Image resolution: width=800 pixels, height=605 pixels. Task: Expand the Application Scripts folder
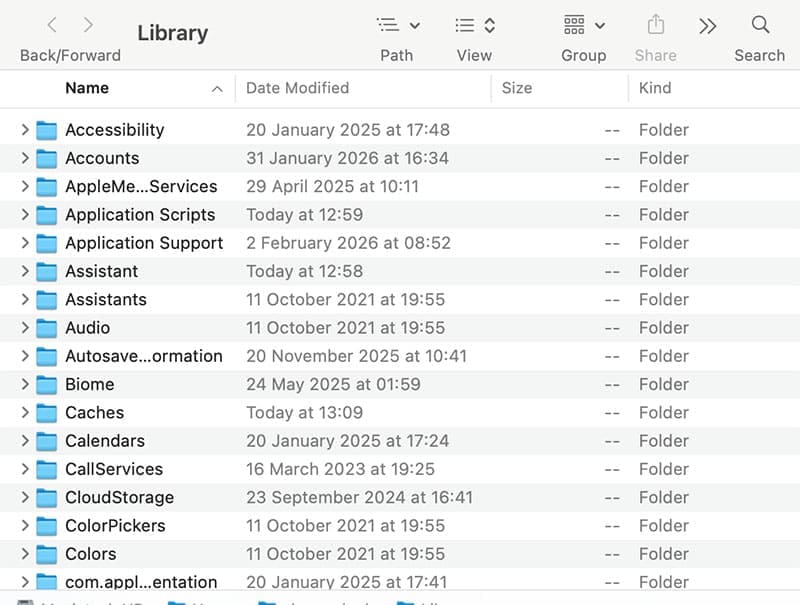click(24, 215)
